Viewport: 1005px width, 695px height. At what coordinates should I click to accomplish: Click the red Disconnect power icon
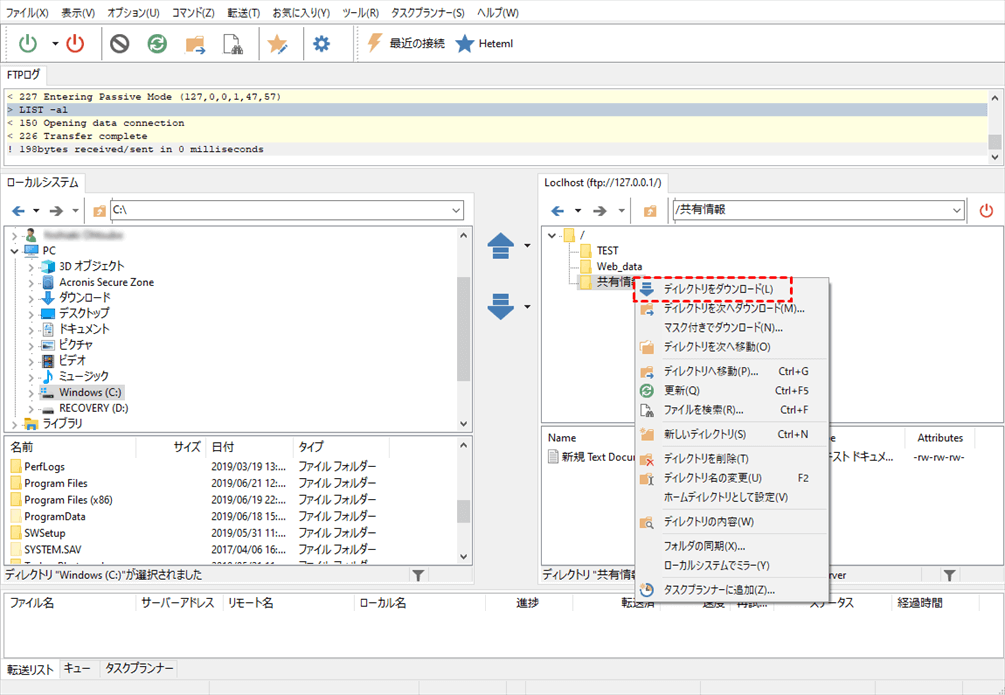coord(76,44)
